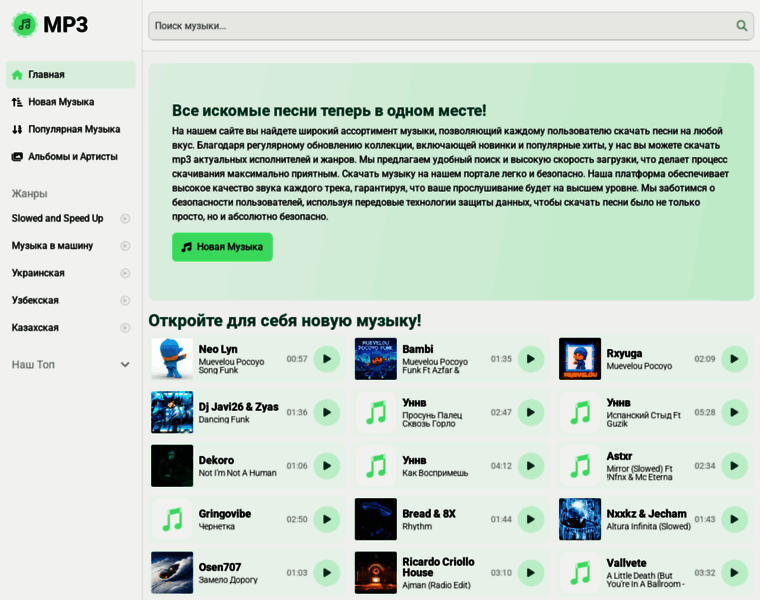760x600 pixels.
Task: Play Bambi by Muevelou Pocoyo Funk
Action: tap(531, 358)
